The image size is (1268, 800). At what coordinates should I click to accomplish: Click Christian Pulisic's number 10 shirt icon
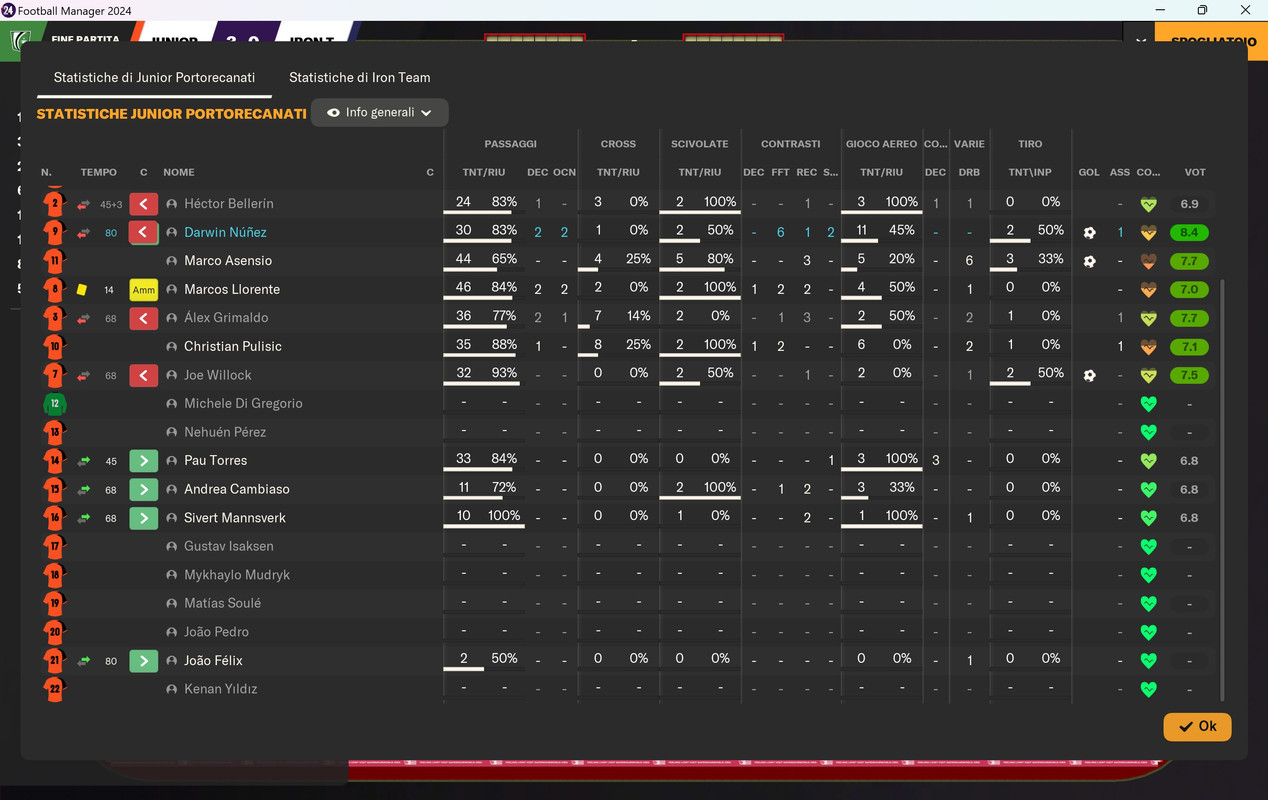click(54, 347)
